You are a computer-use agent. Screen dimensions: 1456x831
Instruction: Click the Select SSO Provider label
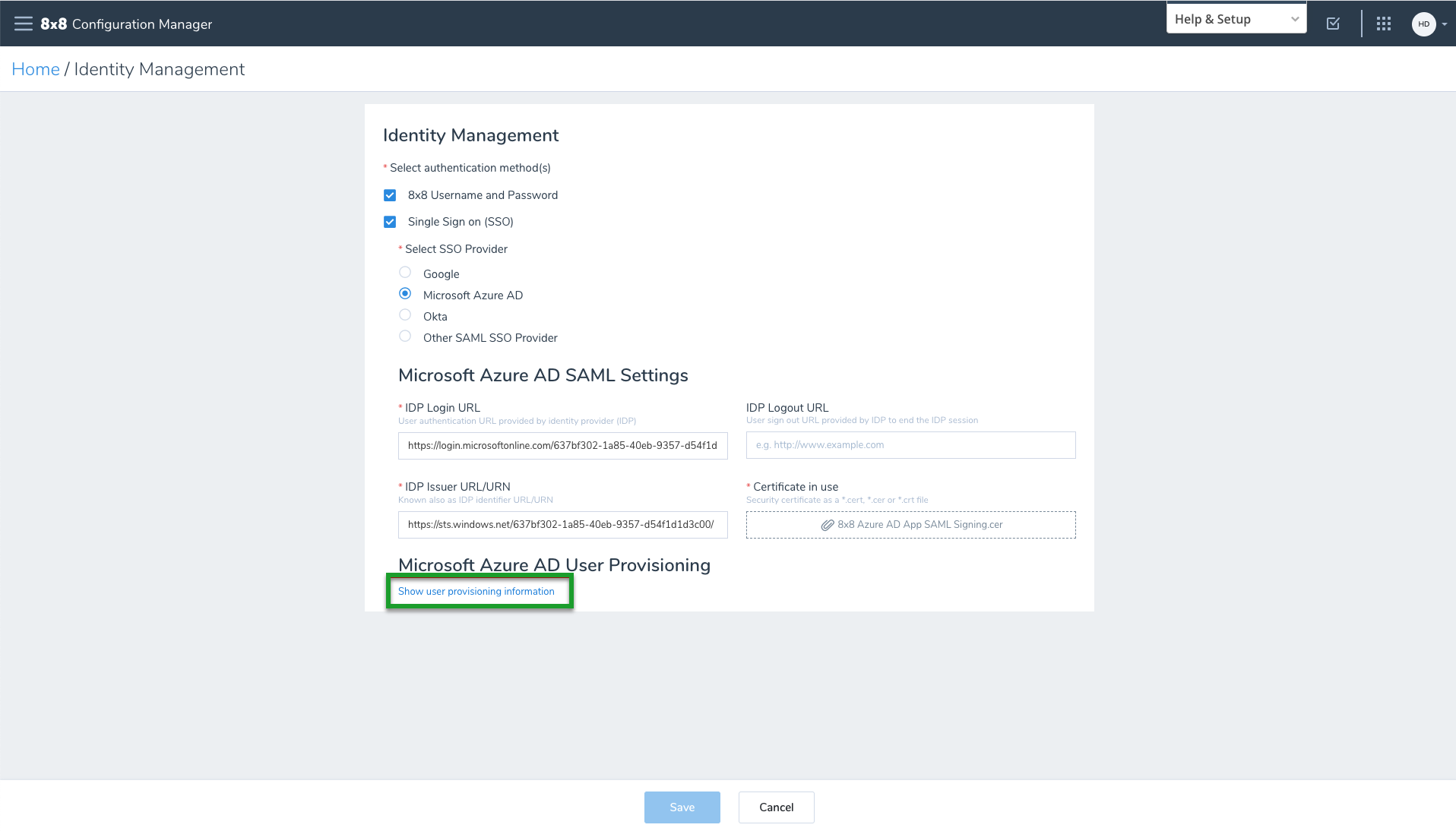point(456,249)
